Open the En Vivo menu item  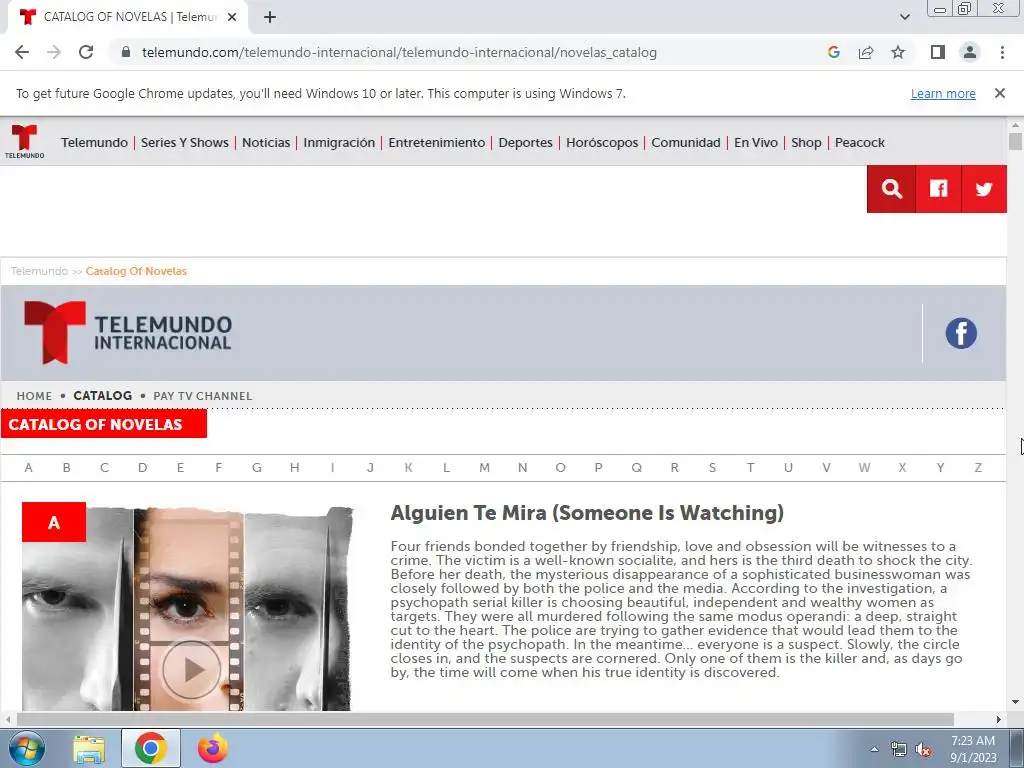click(756, 142)
